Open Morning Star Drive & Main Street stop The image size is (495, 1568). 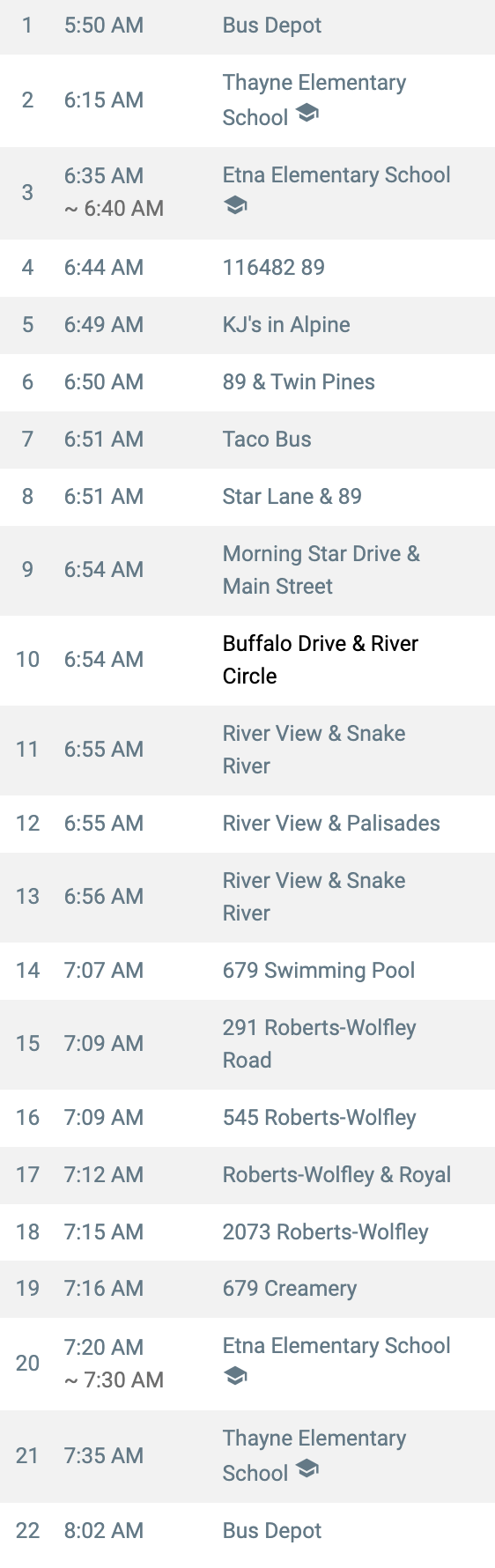[x=247, y=570]
